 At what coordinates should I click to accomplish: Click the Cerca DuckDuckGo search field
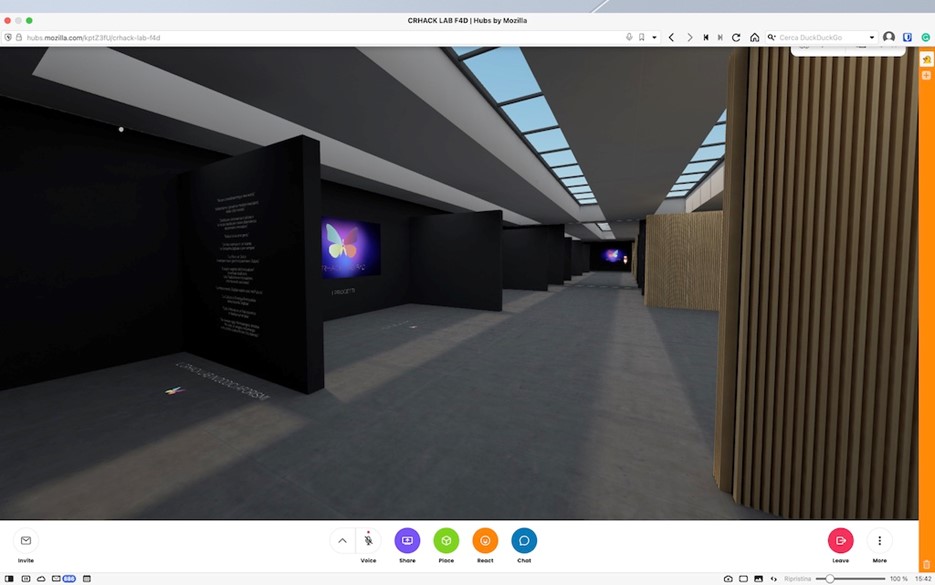tap(823, 37)
